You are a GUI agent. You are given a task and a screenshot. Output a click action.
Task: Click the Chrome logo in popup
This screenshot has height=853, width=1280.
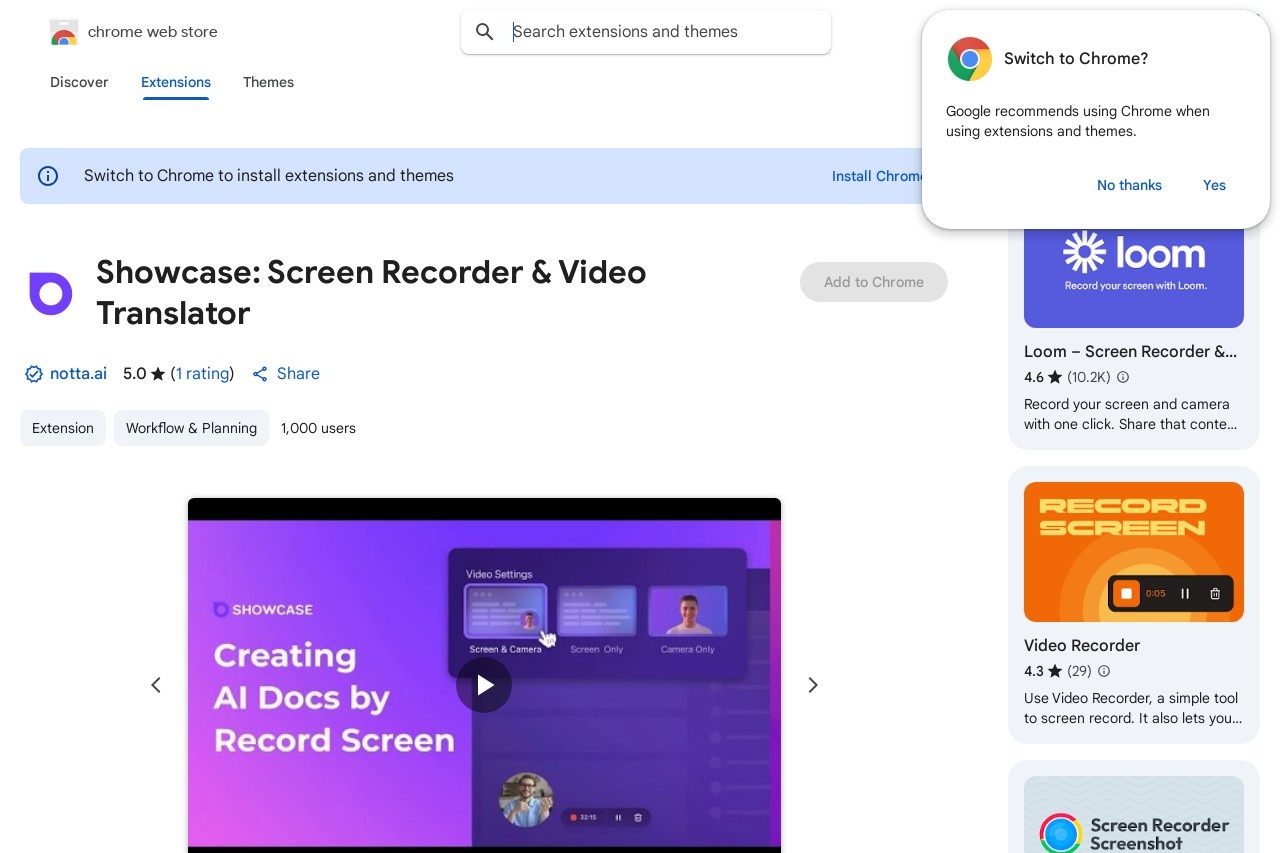969,59
